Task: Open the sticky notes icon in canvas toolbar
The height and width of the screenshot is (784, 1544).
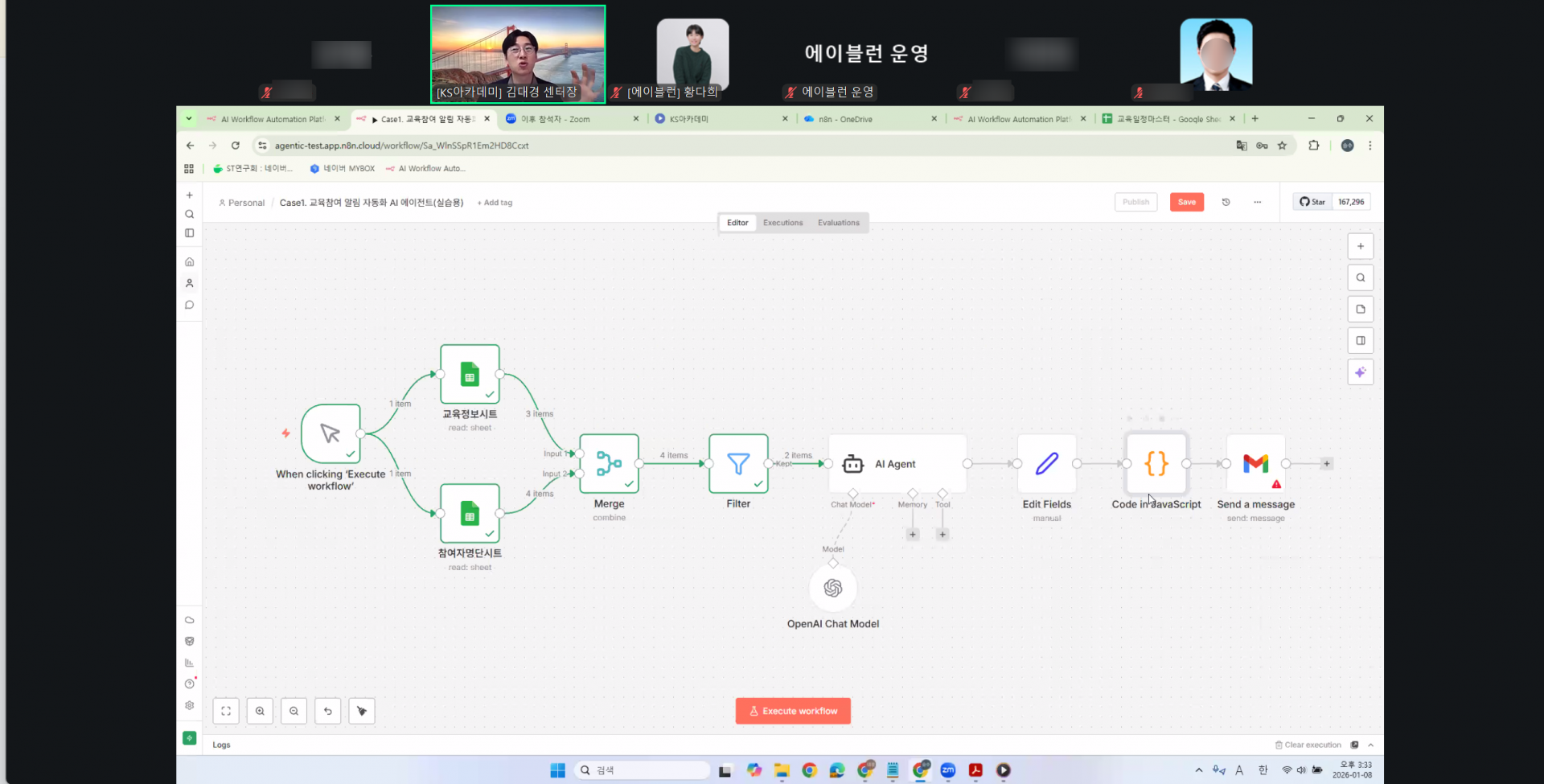Action: [x=1361, y=309]
